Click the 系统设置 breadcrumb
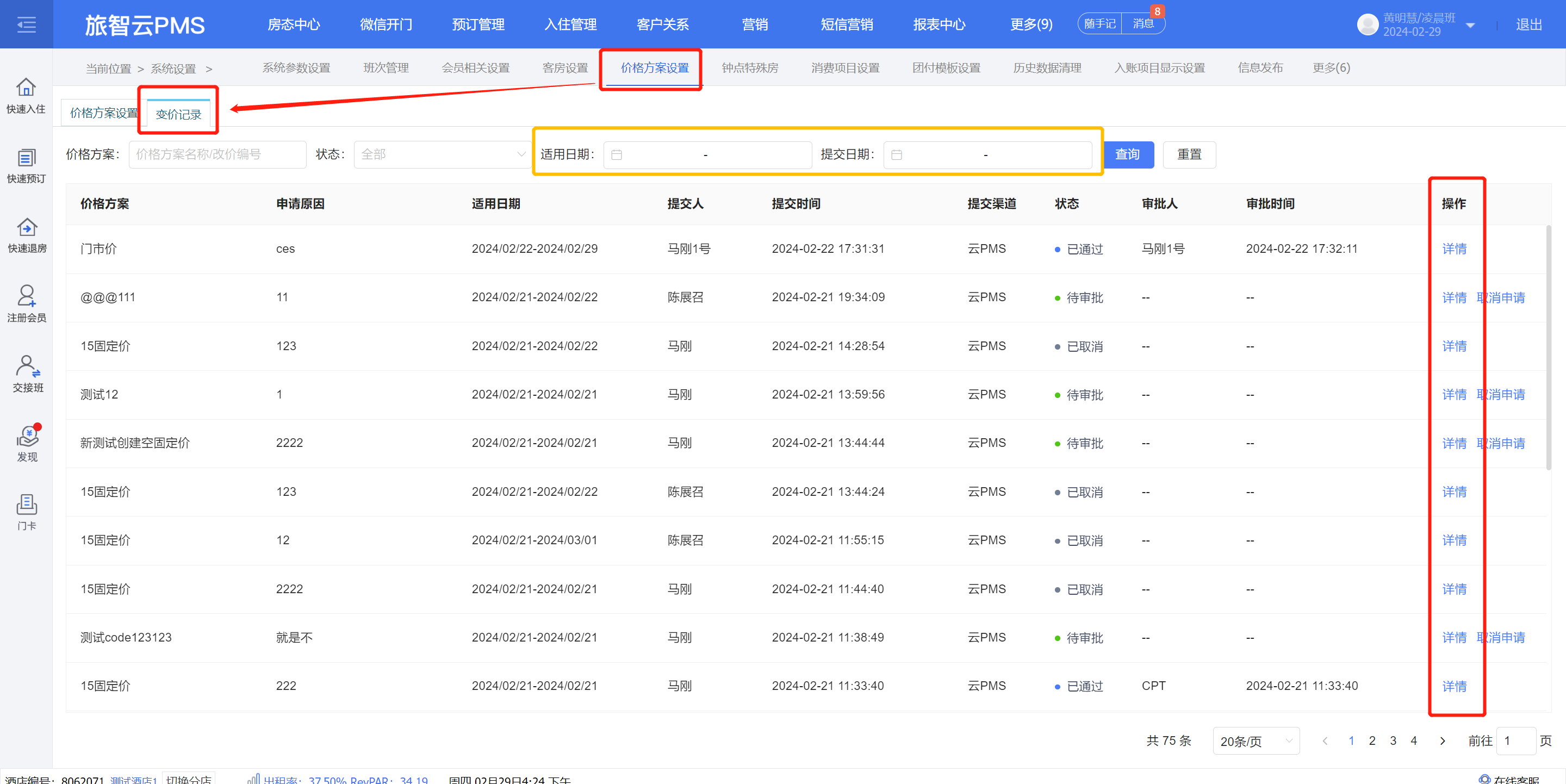 [173, 69]
